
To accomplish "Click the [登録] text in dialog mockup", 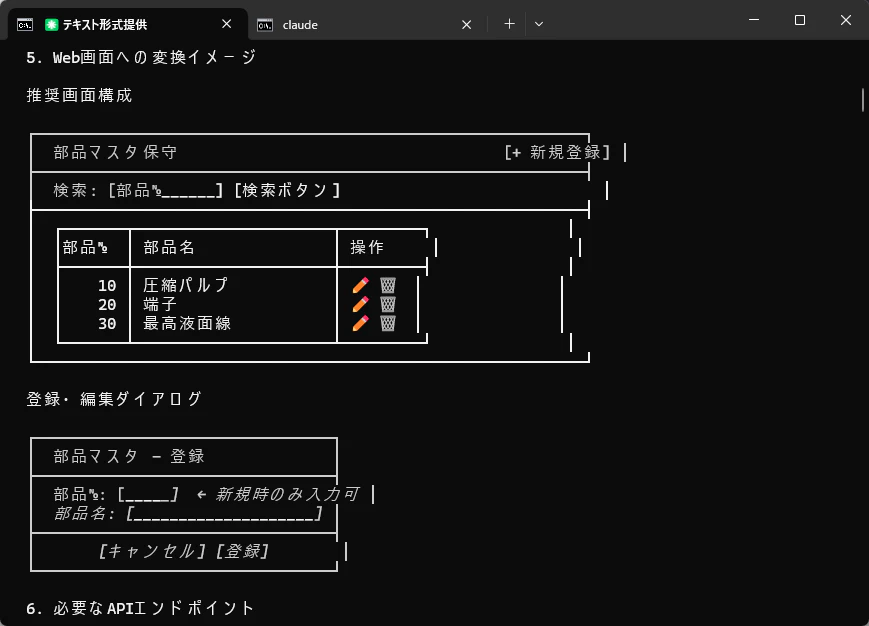I will pos(242,551).
